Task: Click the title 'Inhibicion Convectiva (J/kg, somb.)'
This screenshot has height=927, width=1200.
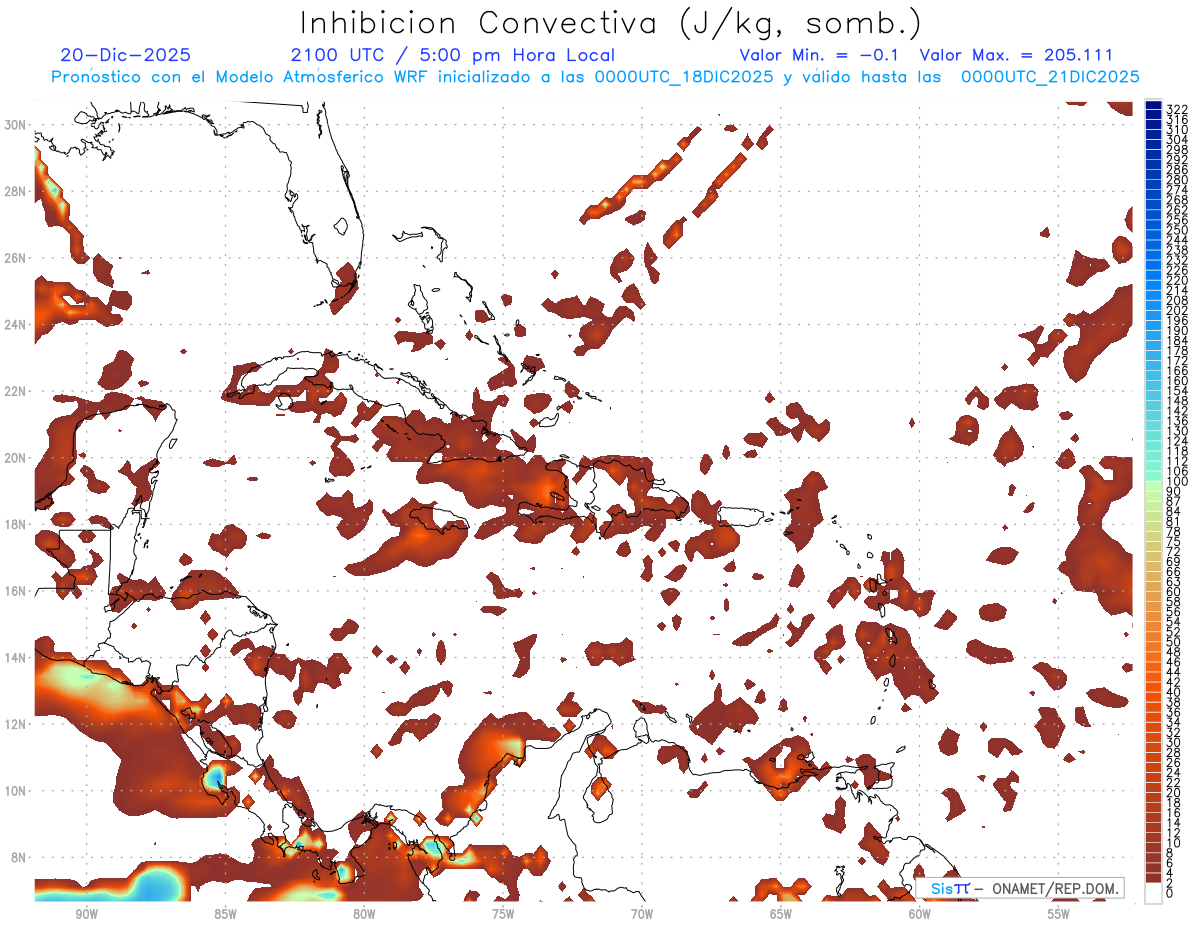Action: coord(610,23)
